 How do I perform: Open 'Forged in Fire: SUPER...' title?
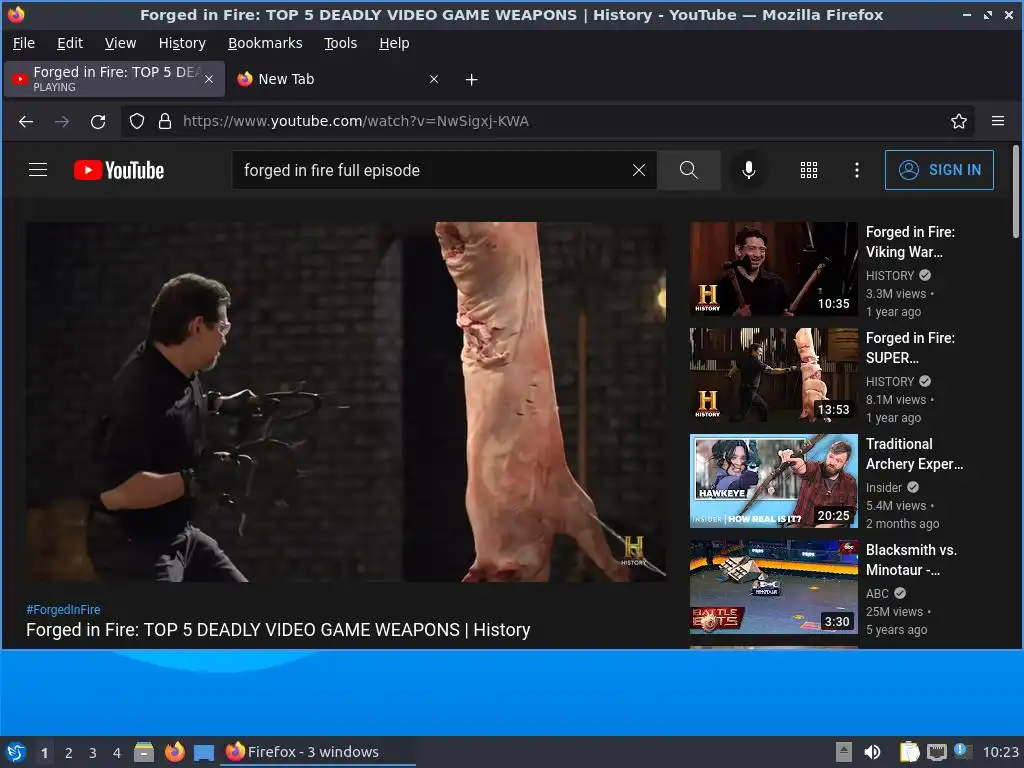point(910,347)
